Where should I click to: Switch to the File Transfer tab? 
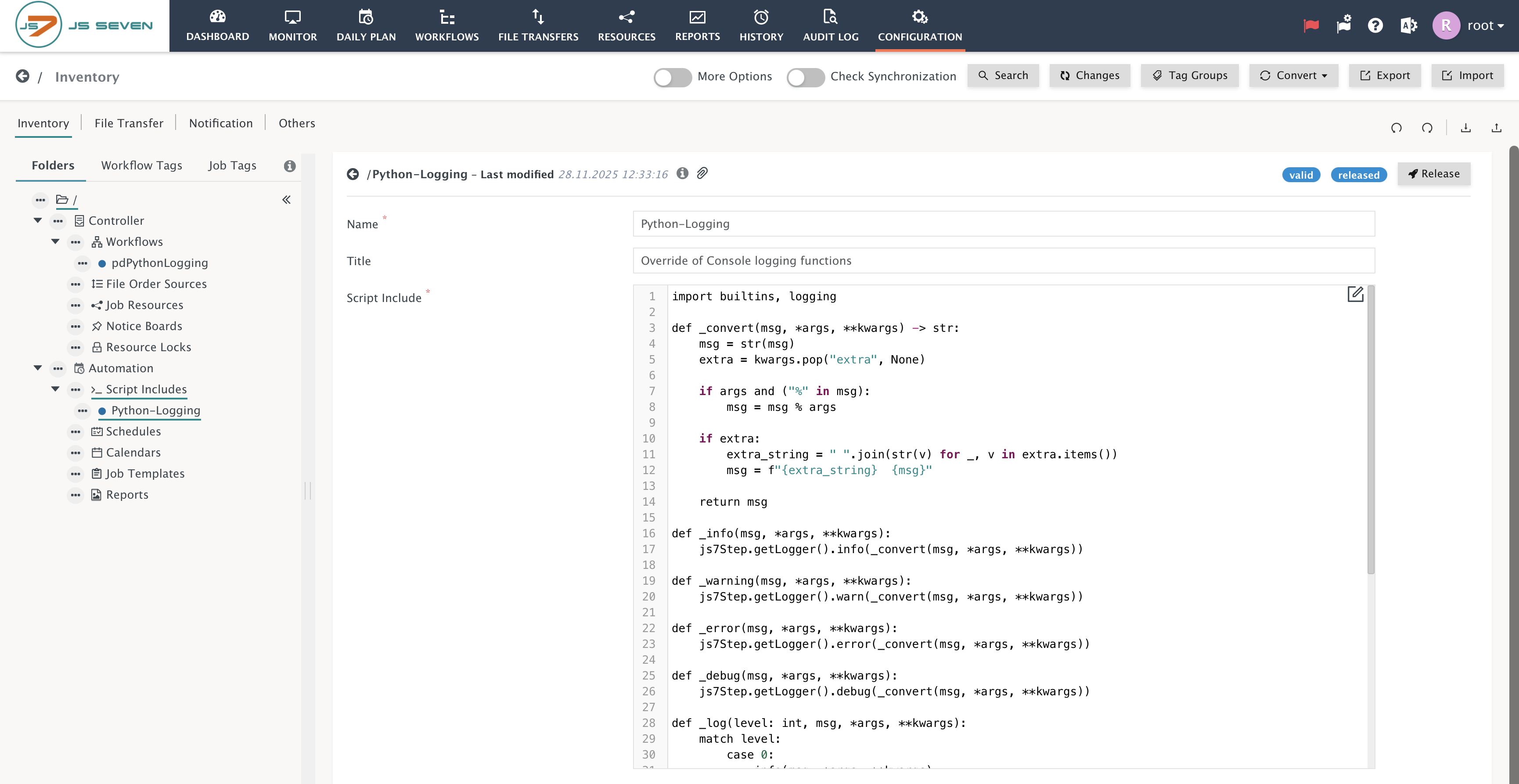pos(129,123)
